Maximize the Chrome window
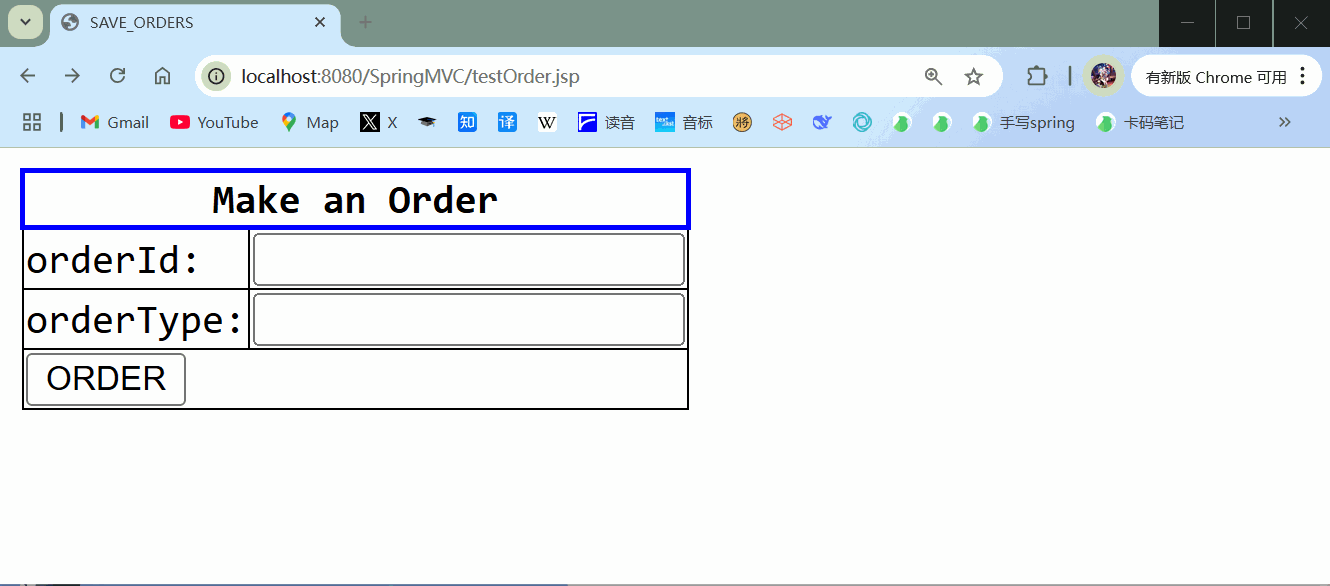 pyautogui.click(x=1244, y=22)
